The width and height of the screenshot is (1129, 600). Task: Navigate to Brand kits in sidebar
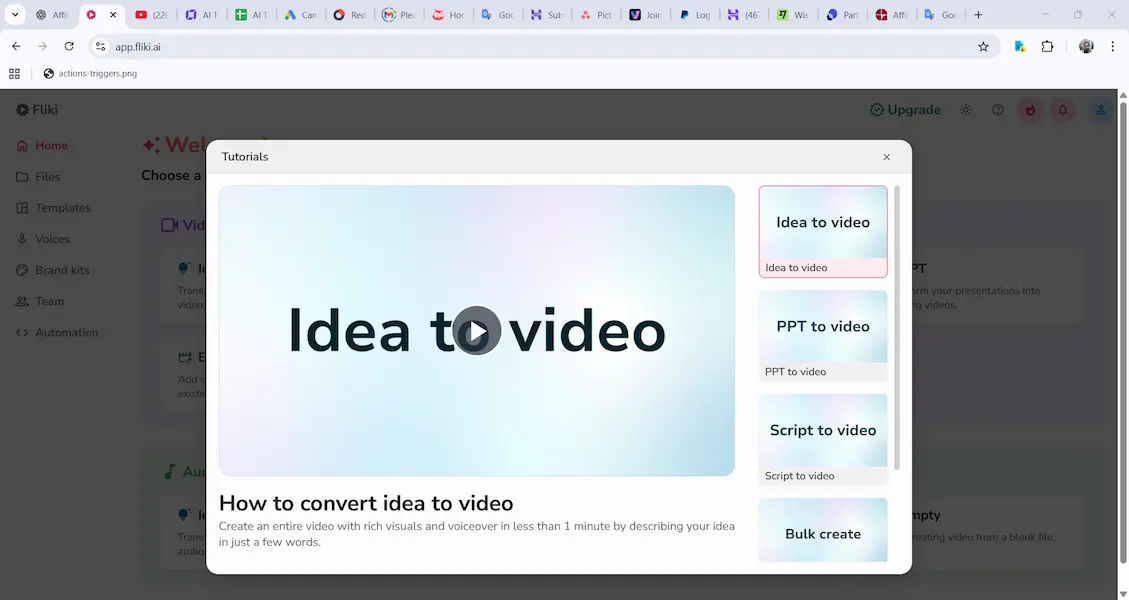click(62, 270)
